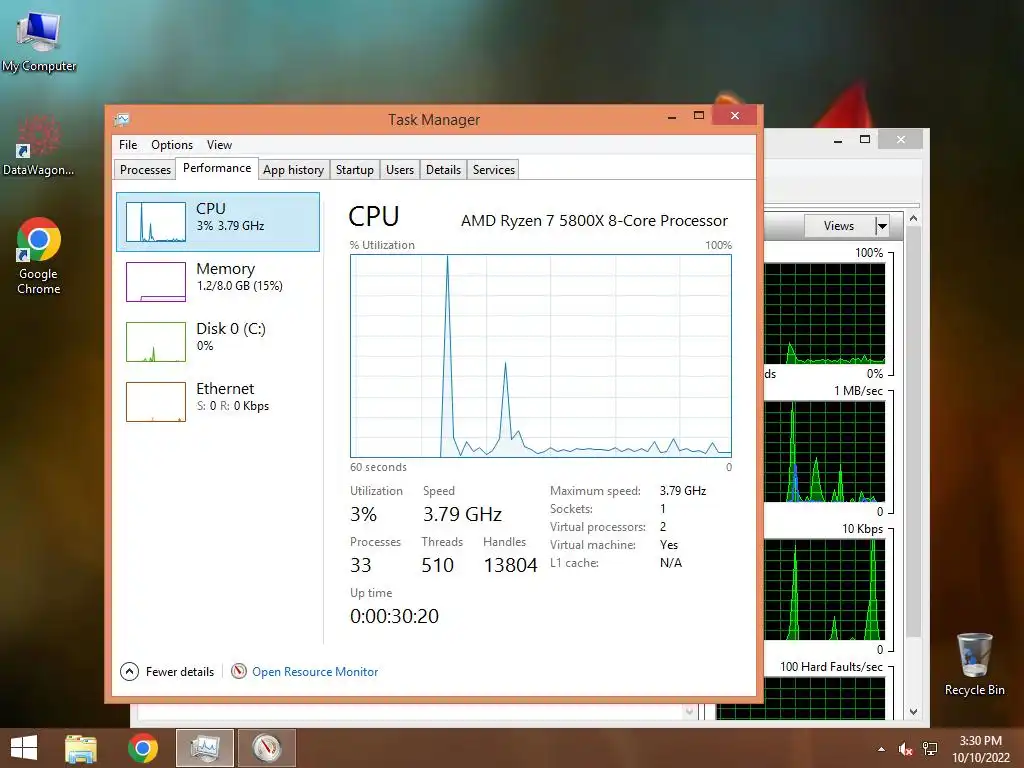Click the CPU utilization graph

[x=541, y=356]
